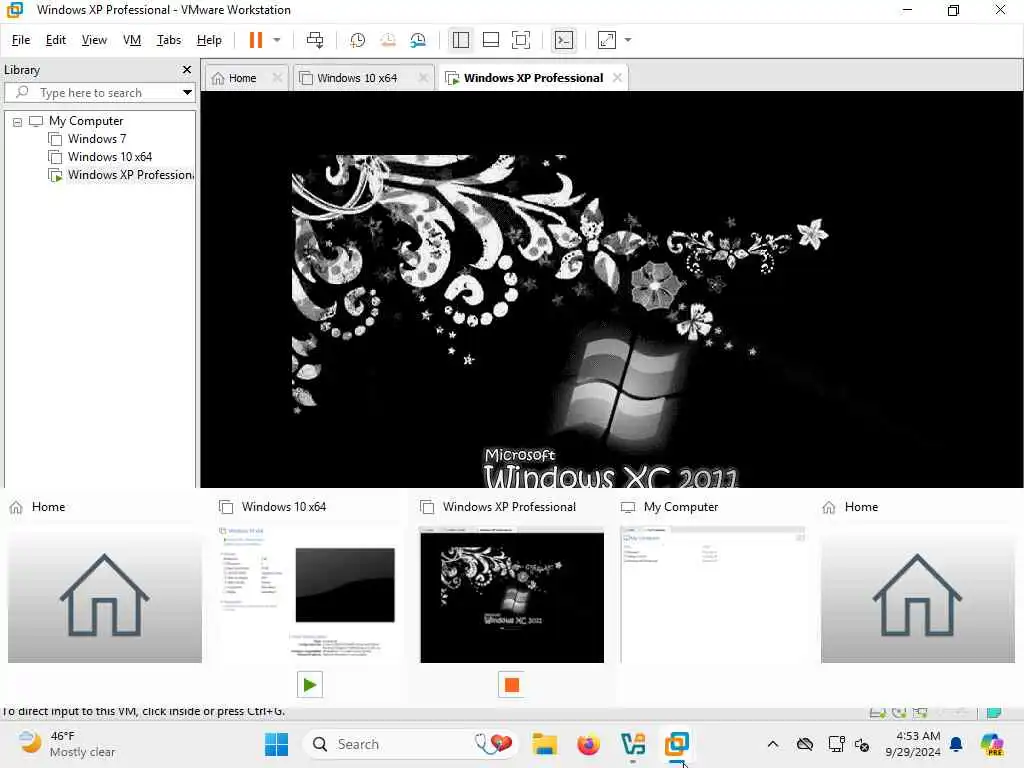Switch to the Windows 10 x64 tab
This screenshot has height=768, width=1024.
(x=357, y=78)
